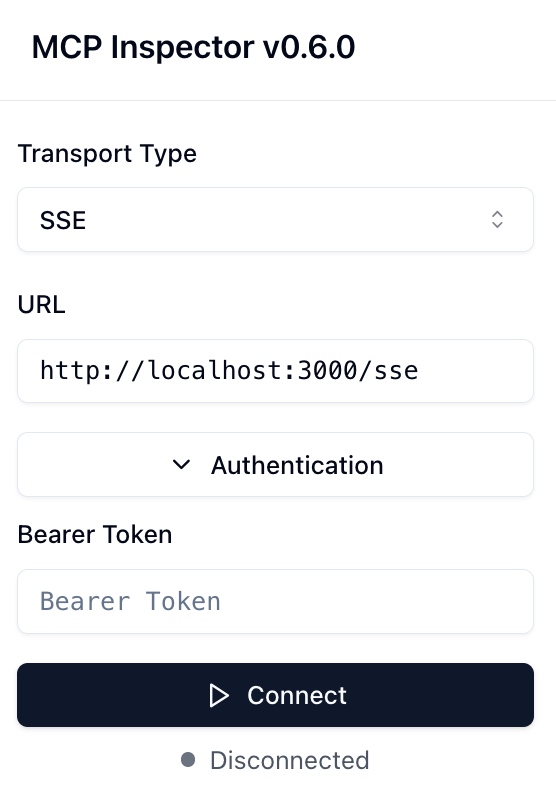The height and width of the screenshot is (808, 556).
Task: Click the MCP Inspector v0.6.0 title
Action: [193, 47]
